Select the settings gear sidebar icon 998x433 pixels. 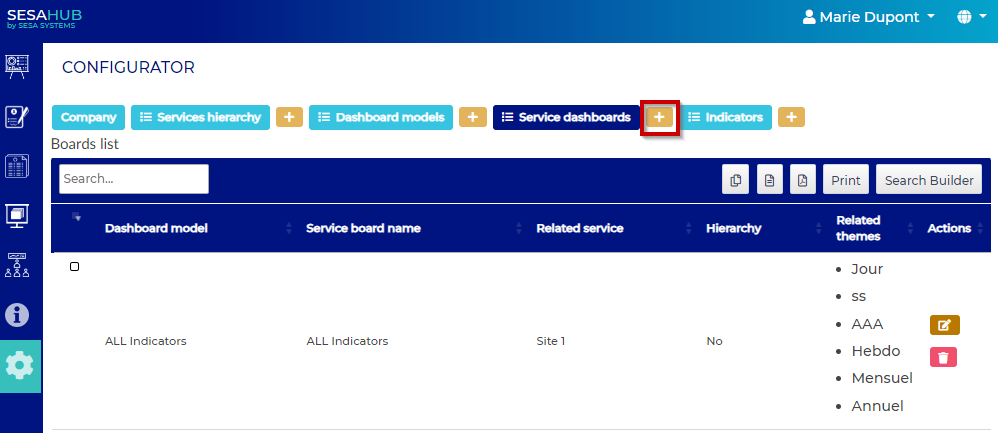[19, 366]
